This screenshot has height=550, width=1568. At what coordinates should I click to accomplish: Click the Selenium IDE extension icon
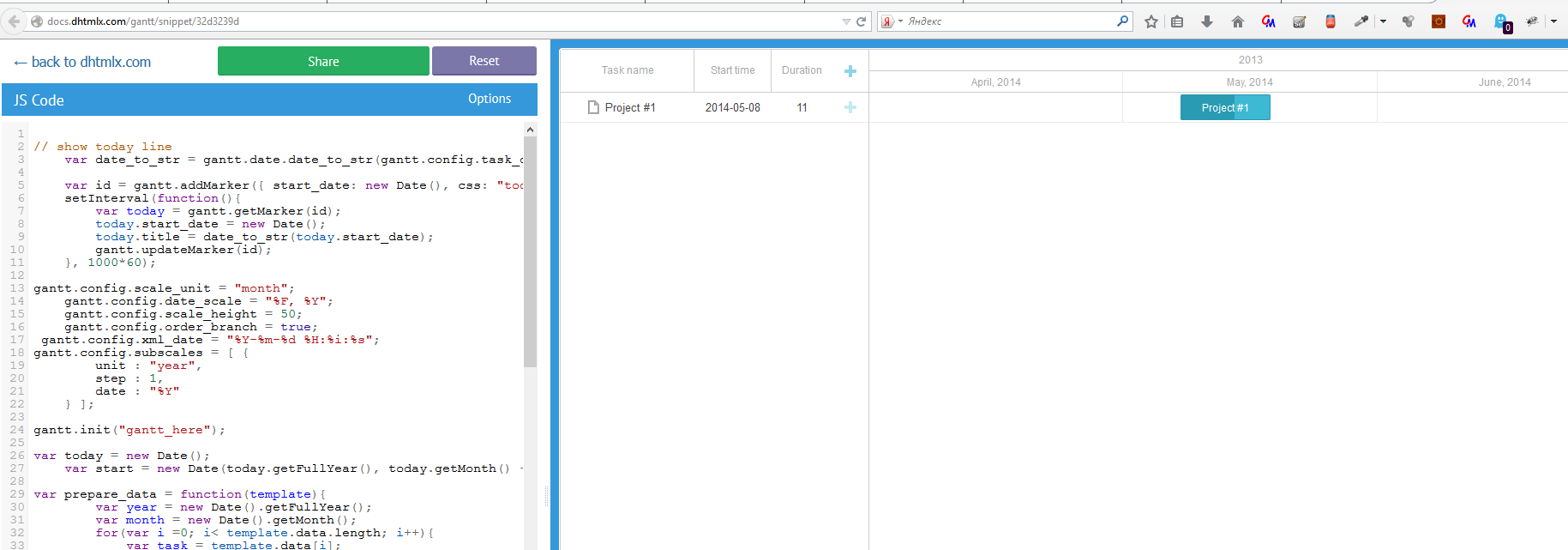1300,21
